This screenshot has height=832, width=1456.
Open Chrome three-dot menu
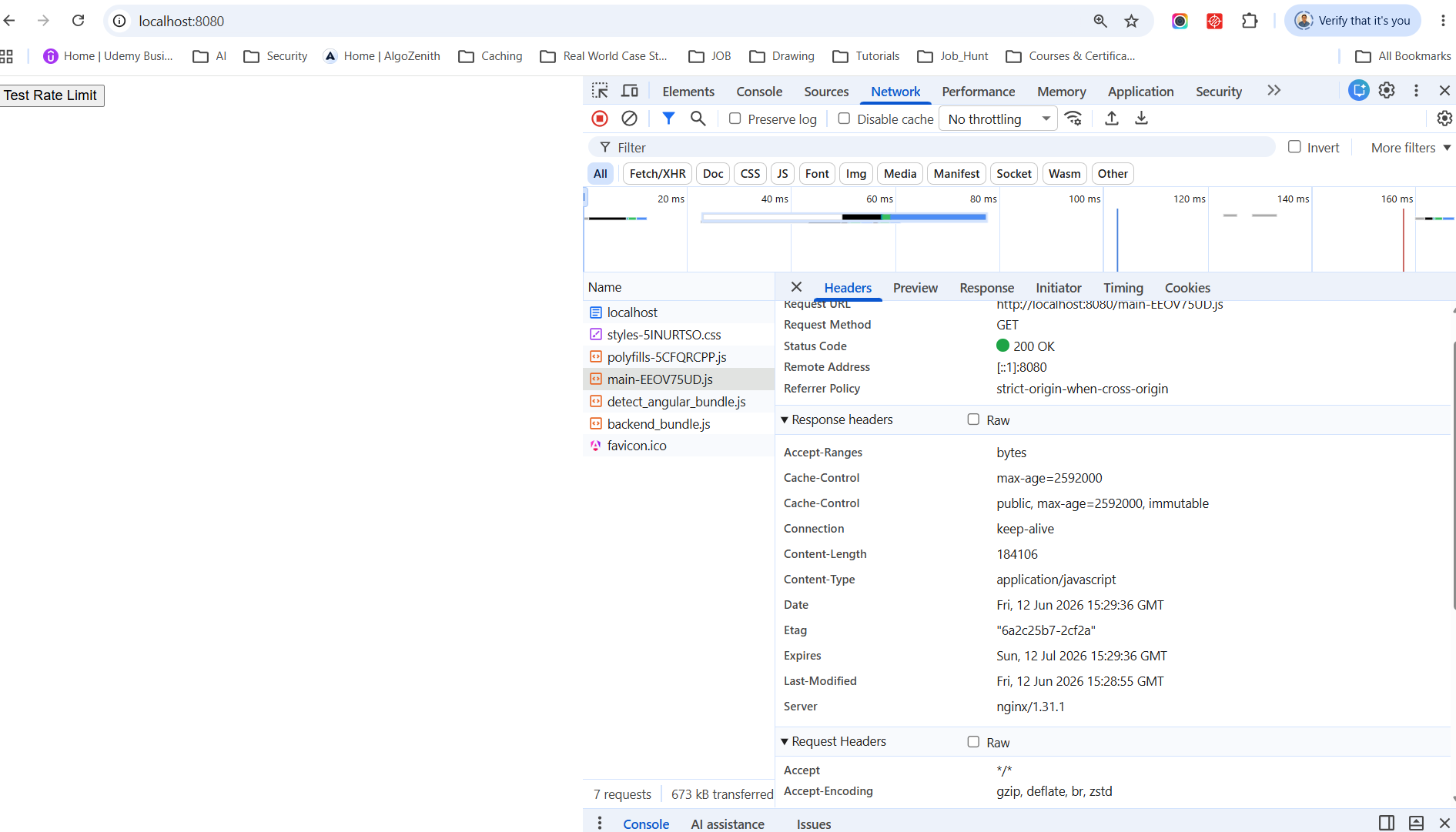(1443, 21)
